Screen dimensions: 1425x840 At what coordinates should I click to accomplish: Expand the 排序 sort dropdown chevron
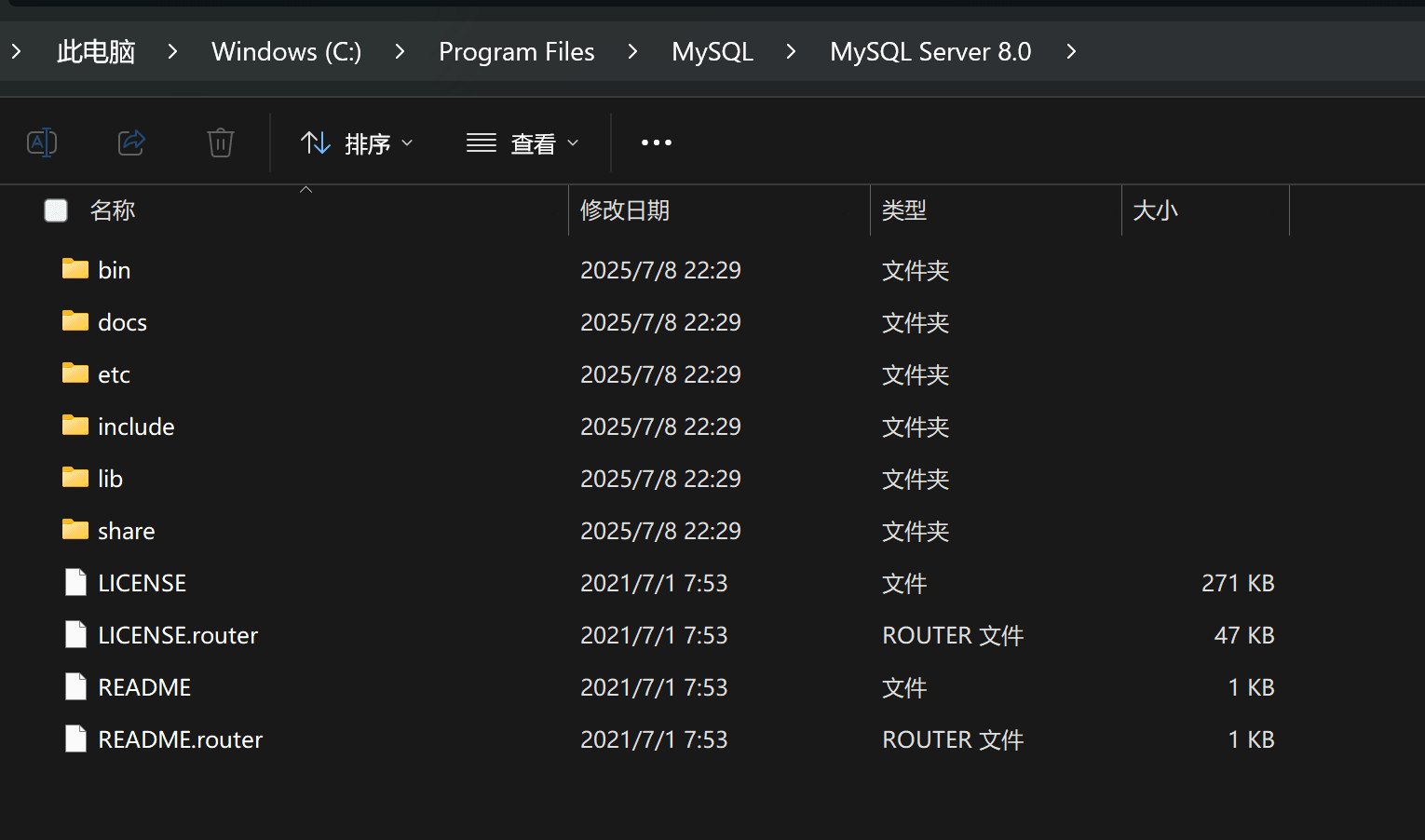[407, 142]
